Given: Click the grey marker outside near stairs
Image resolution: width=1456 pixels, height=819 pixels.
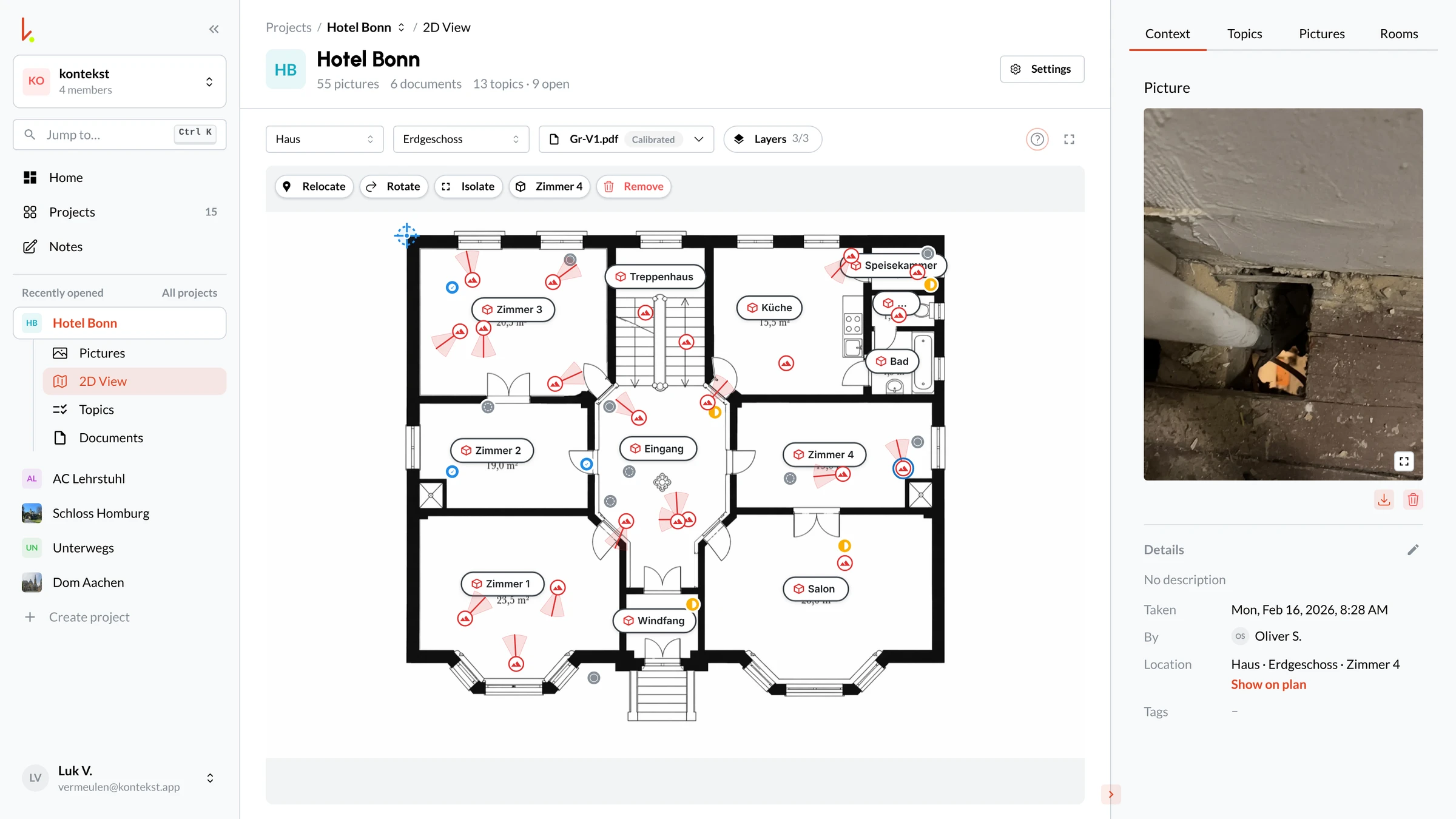Looking at the screenshot, I should [x=594, y=678].
